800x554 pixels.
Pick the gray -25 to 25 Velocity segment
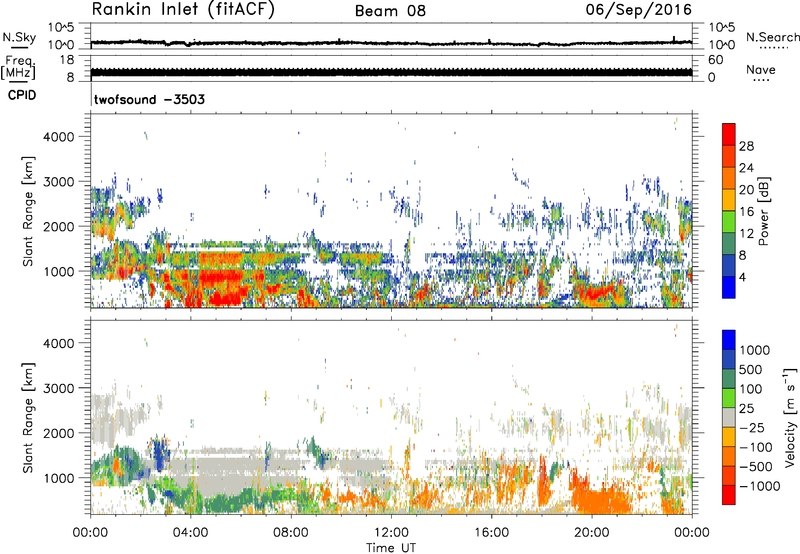[729, 417]
